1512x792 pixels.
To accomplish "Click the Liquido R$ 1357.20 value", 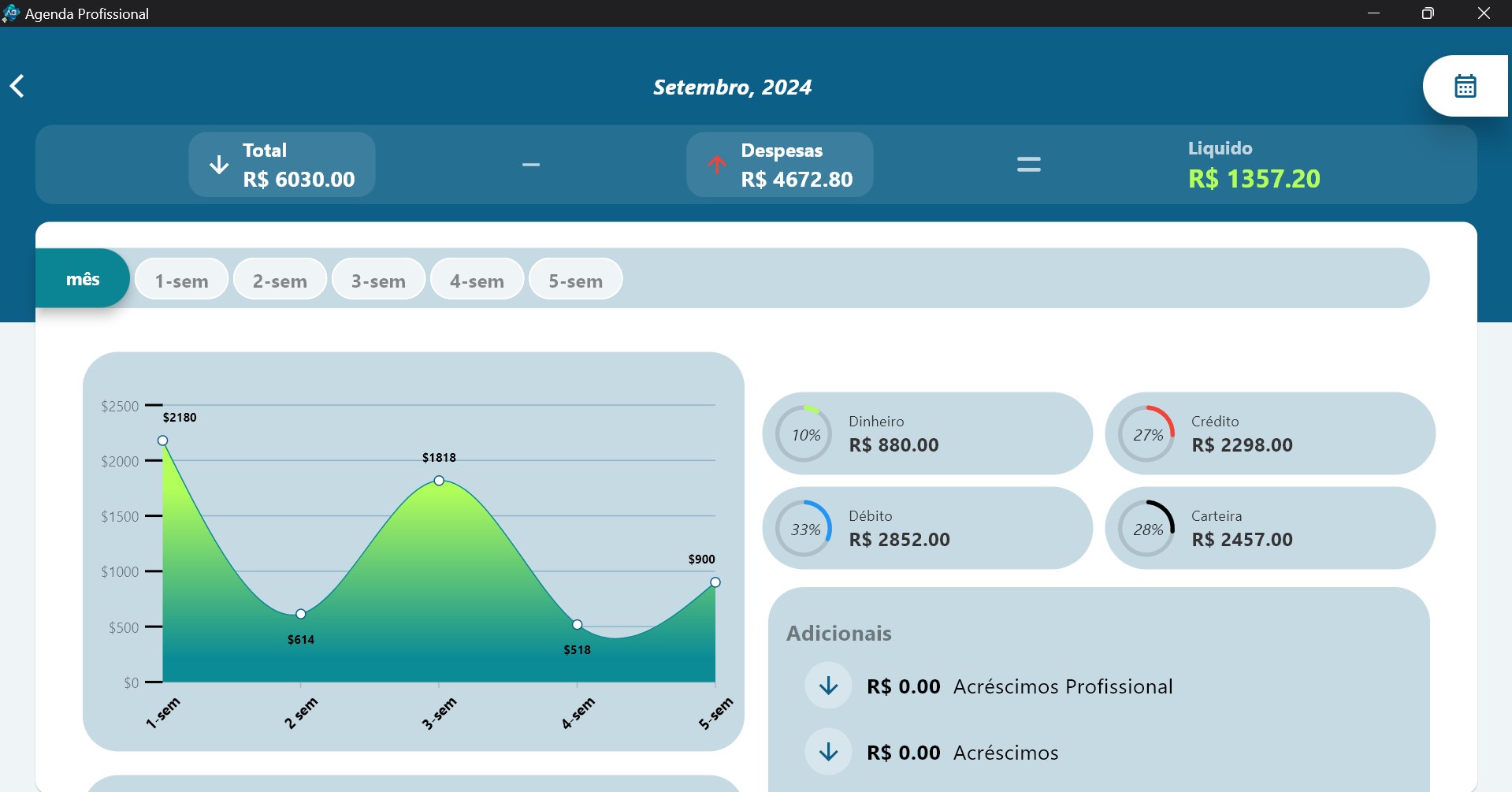I will pyautogui.click(x=1254, y=179).
